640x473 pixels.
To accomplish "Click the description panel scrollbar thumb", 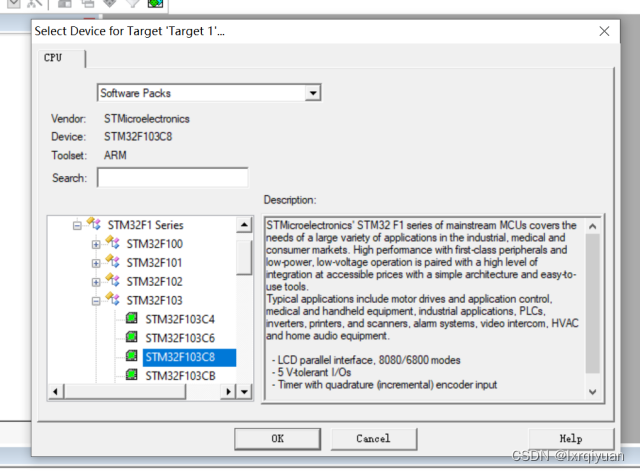I will pyautogui.click(x=593, y=303).
